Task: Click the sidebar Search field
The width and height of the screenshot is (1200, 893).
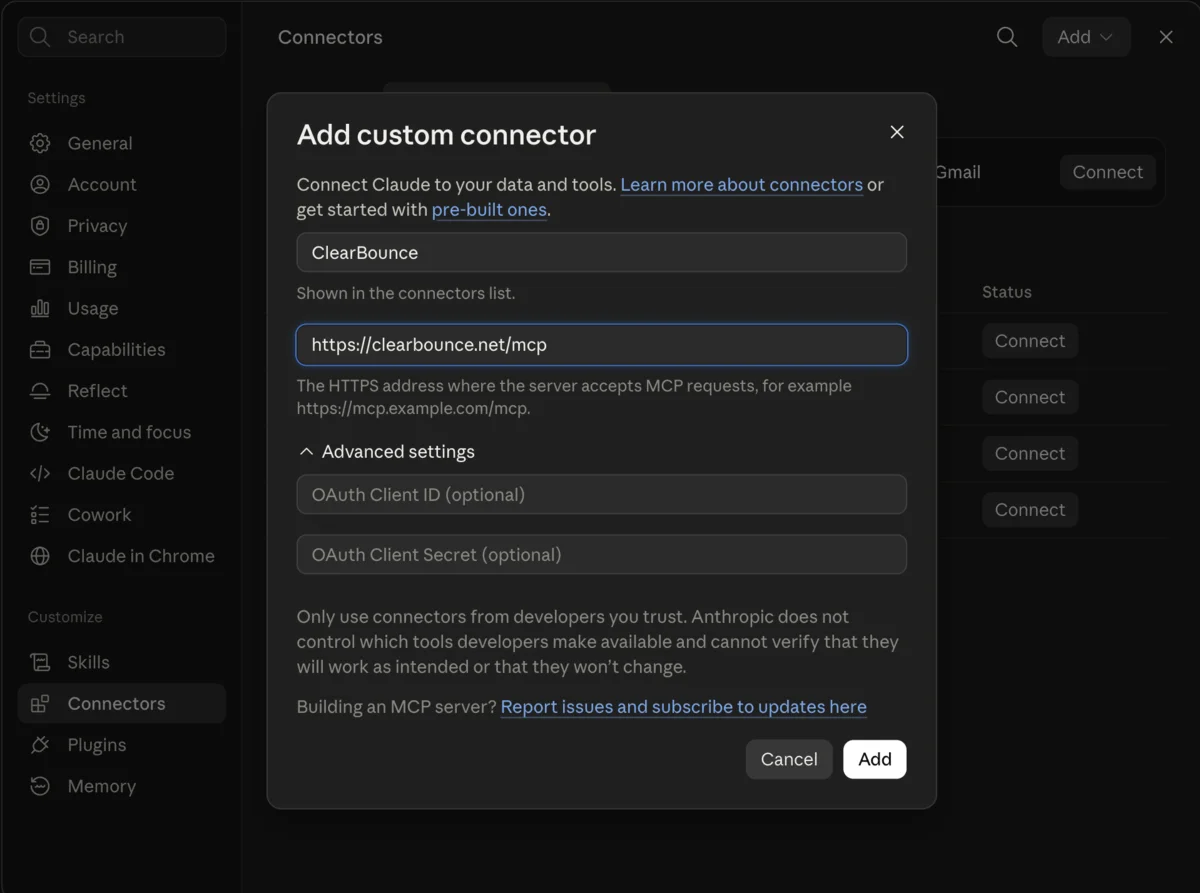Action: [x=122, y=37]
